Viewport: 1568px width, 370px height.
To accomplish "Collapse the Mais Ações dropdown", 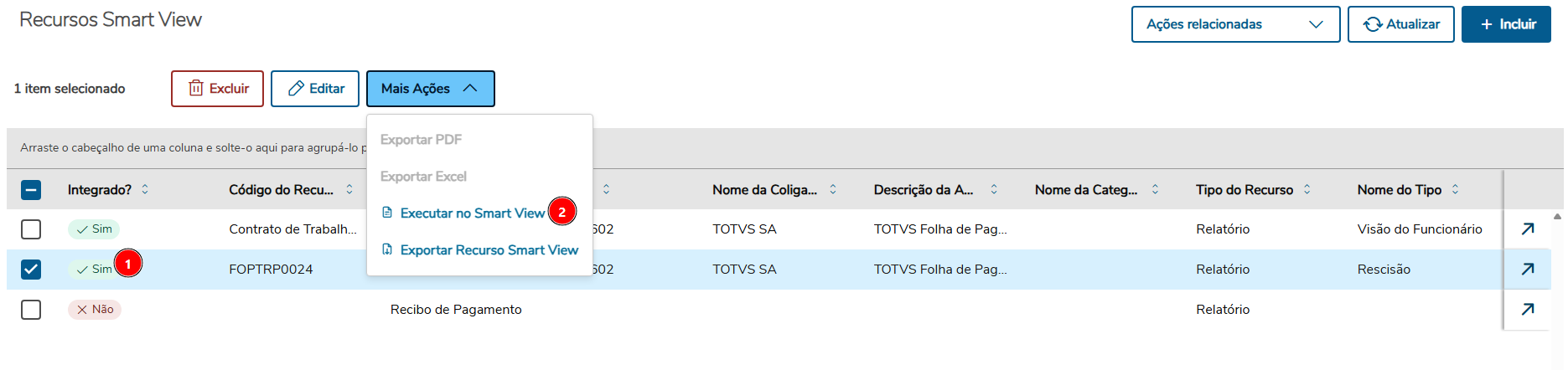I will click(430, 89).
